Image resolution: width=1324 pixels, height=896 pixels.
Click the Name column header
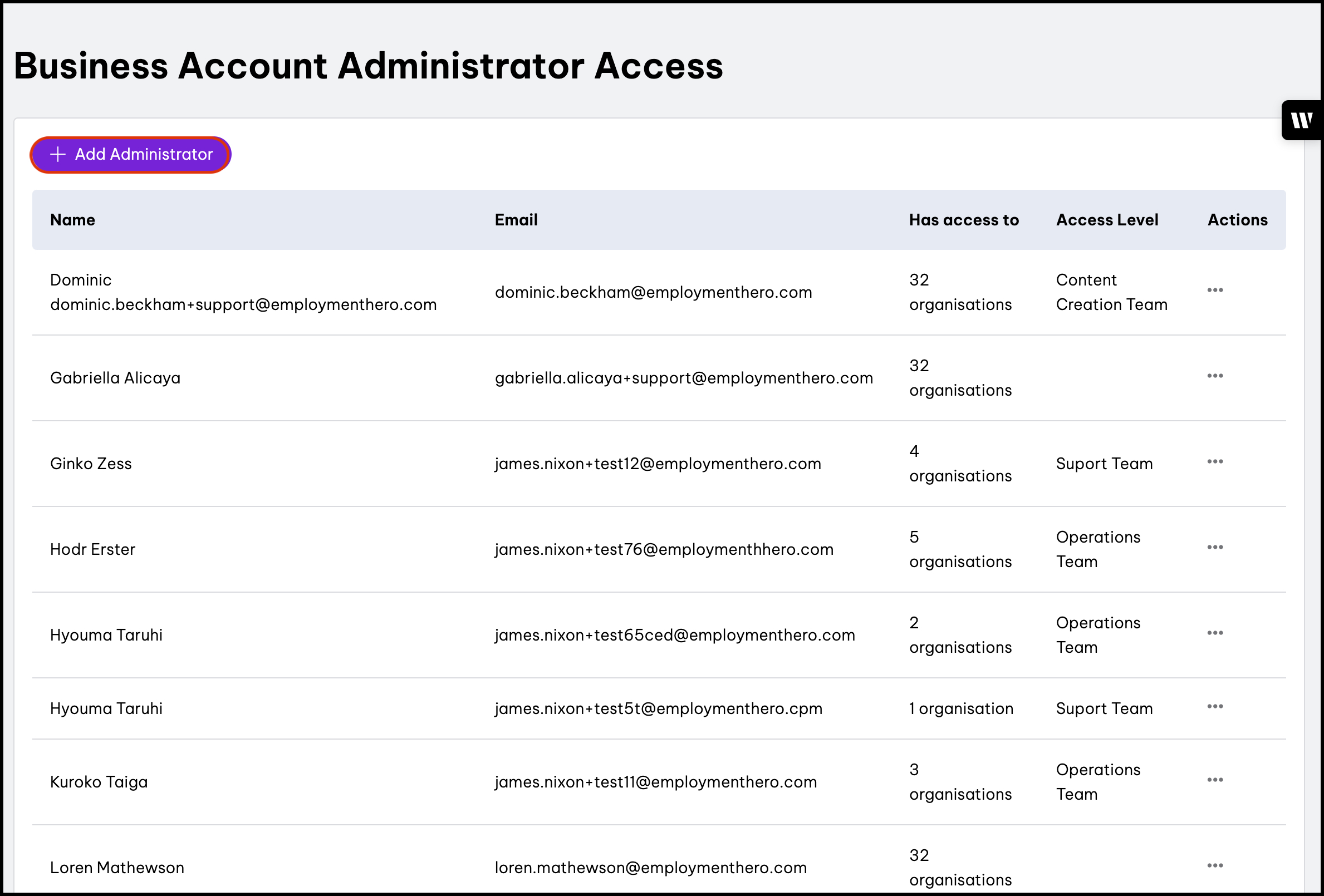[72, 220]
